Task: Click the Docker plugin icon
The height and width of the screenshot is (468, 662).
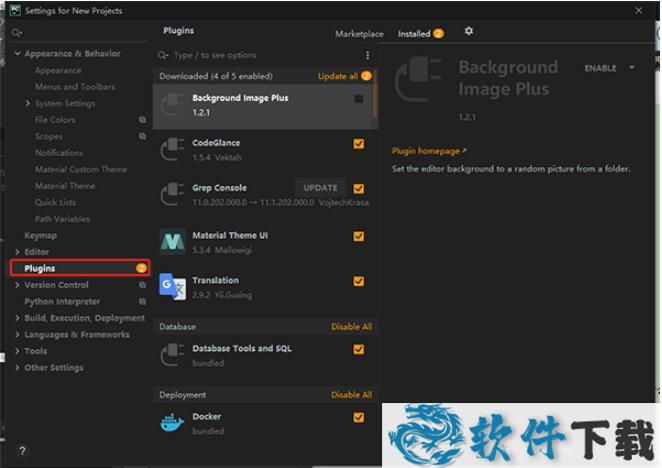Action: pos(173,423)
